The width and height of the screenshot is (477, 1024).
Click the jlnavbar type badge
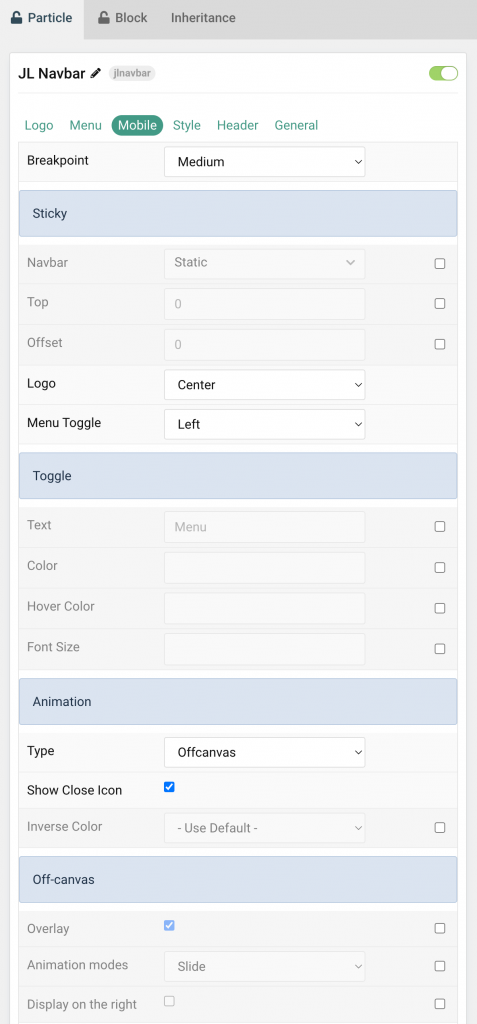pos(132,73)
